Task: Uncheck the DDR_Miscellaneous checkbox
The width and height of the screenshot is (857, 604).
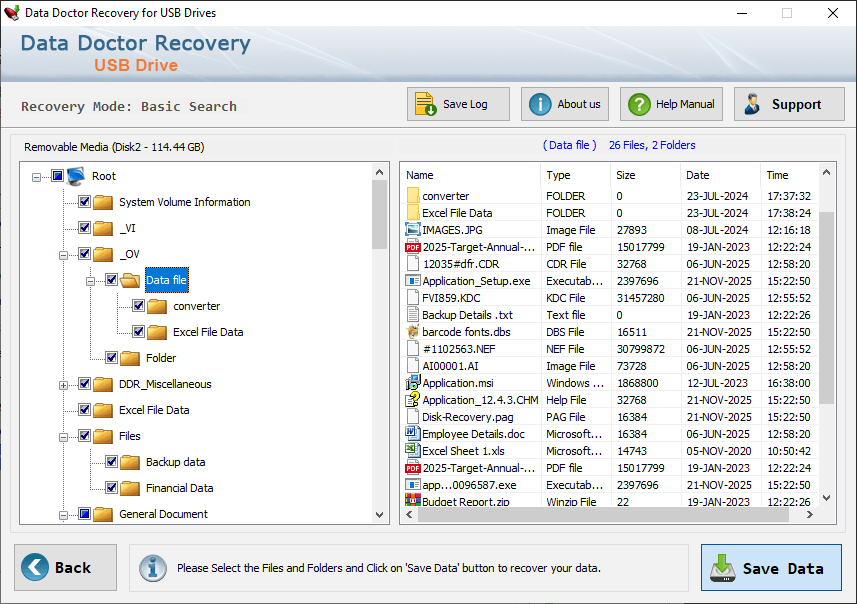Action: tap(84, 383)
